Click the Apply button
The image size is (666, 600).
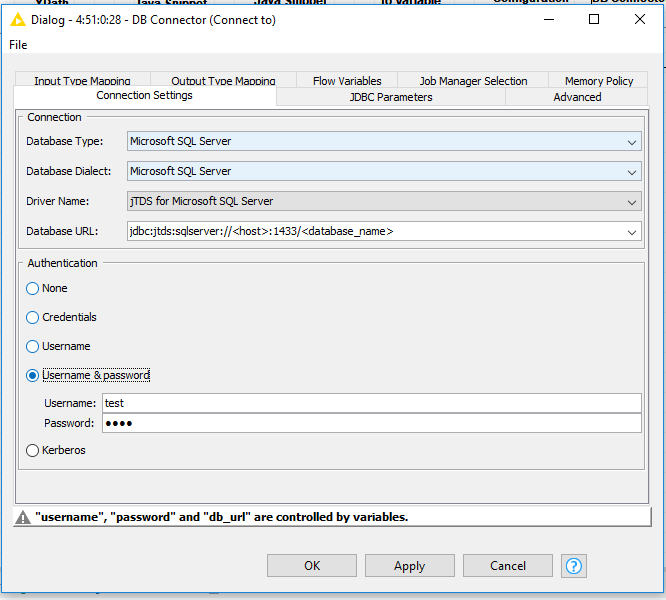click(409, 566)
